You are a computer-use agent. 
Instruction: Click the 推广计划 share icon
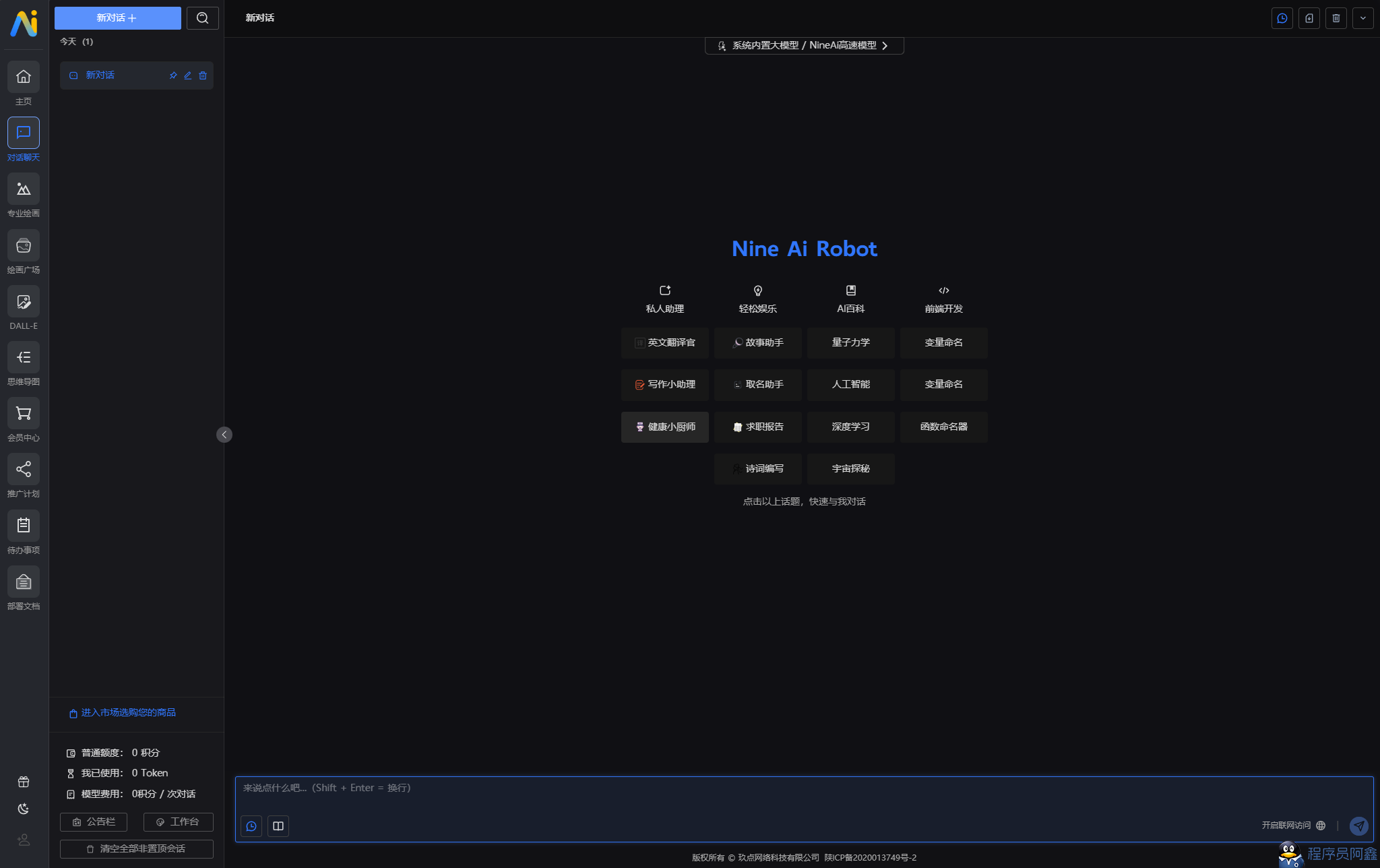[24, 470]
